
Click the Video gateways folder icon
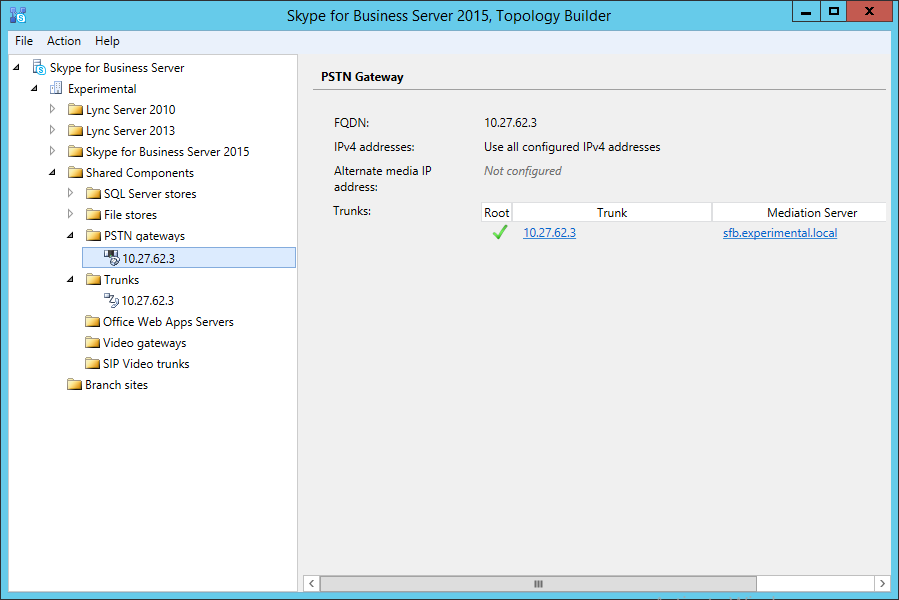(93, 343)
